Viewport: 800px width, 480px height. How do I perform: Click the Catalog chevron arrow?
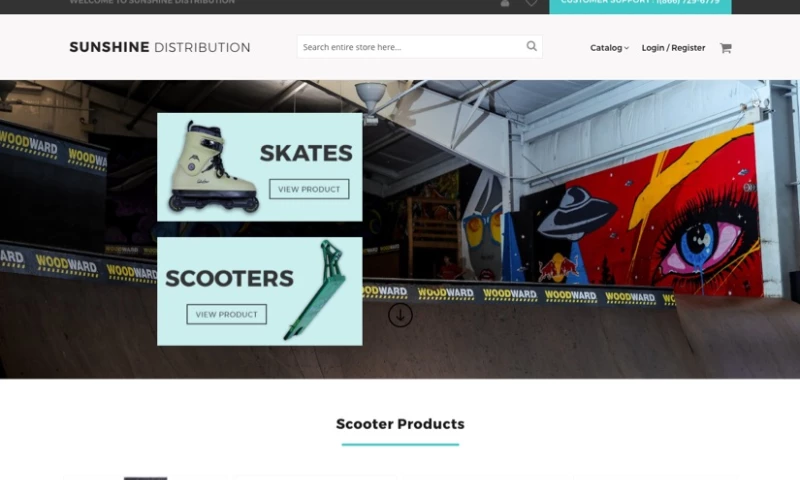(x=627, y=48)
